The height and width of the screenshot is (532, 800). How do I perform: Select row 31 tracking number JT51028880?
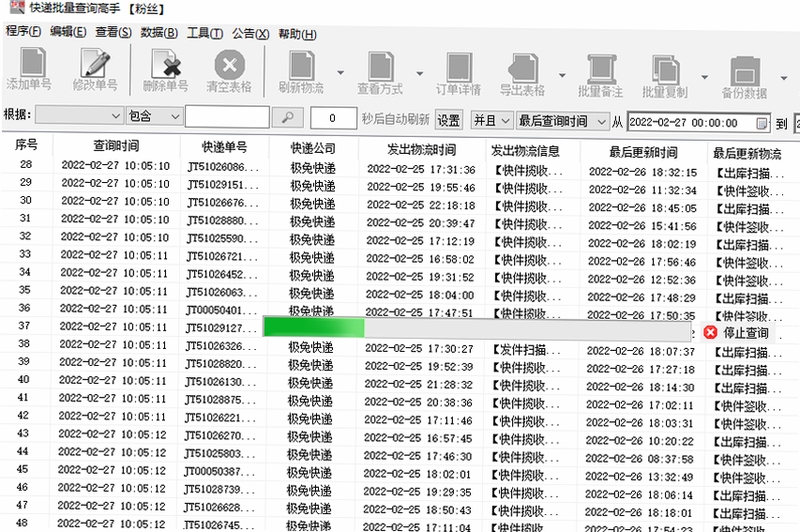(222, 221)
